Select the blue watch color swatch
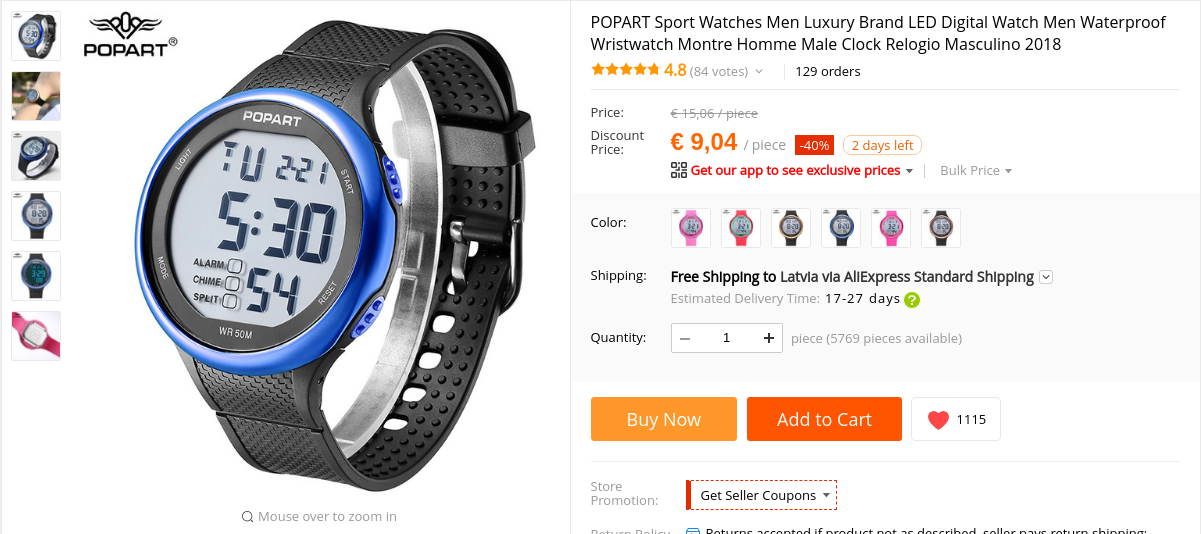This screenshot has width=1201, height=534. point(841,228)
